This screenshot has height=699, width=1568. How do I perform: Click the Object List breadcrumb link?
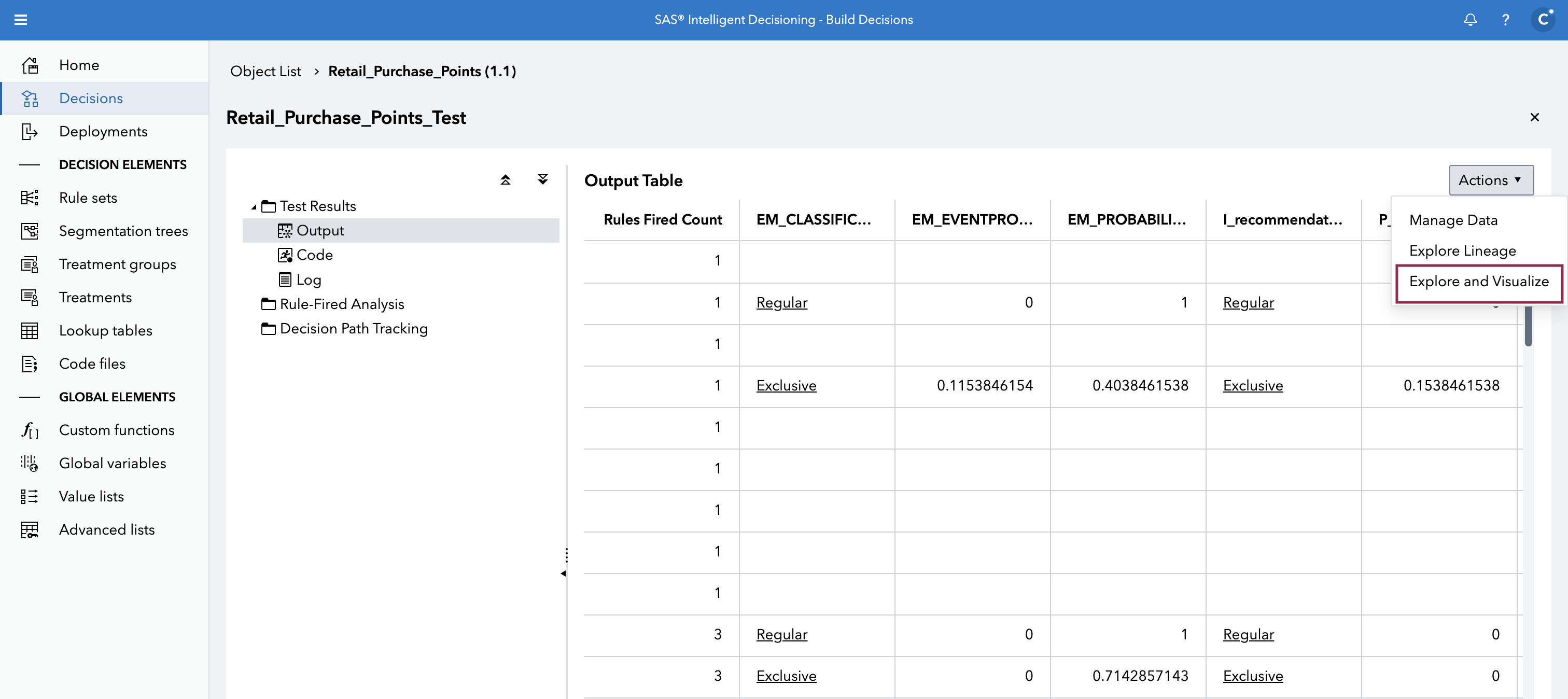265,71
